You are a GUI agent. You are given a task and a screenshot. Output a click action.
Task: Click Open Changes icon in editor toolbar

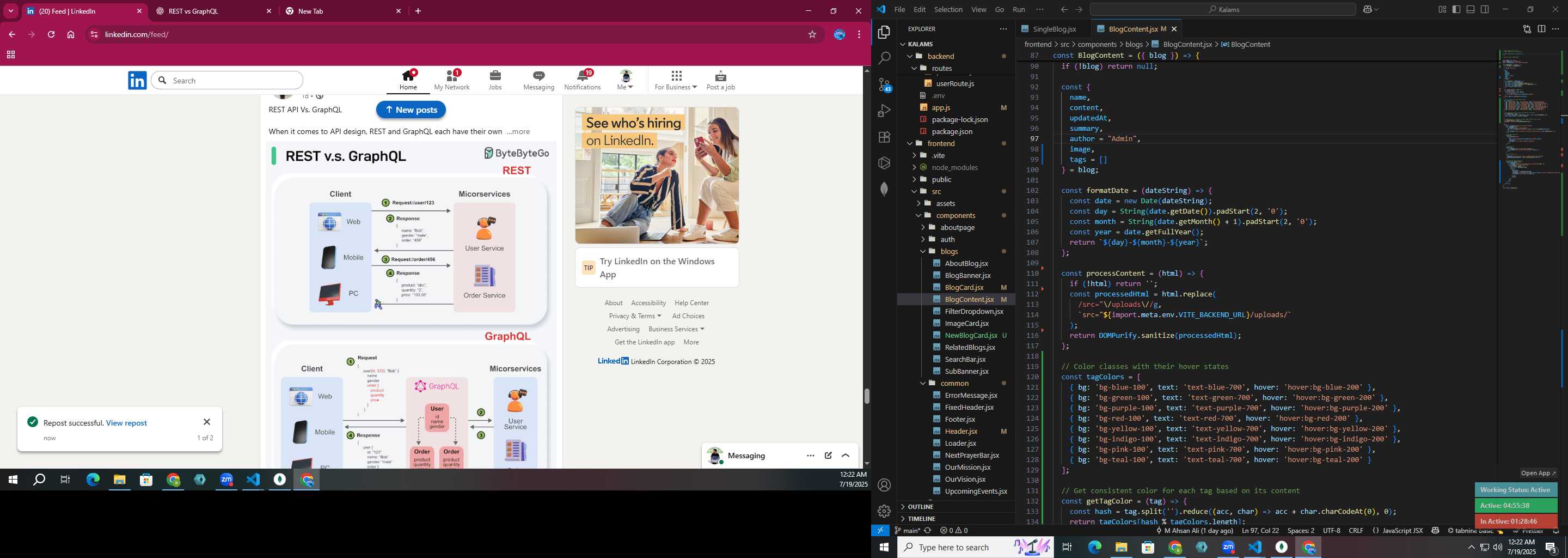[x=1527, y=29]
